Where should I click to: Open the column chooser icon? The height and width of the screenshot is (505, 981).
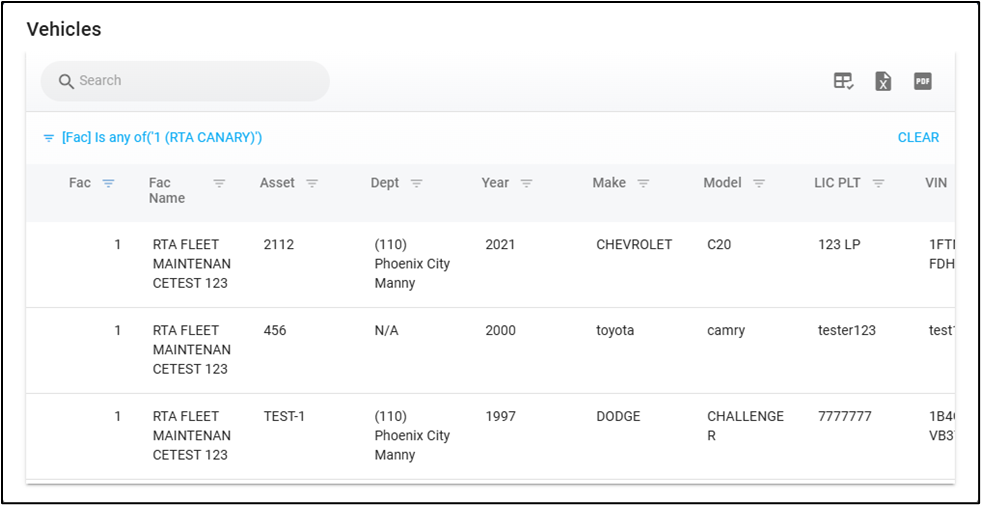843,81
